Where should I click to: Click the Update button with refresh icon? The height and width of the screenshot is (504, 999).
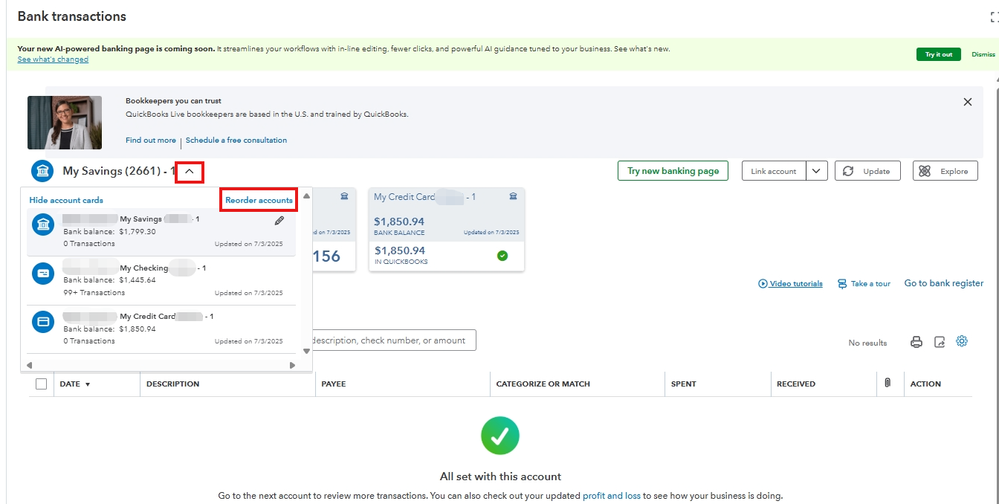tap(867, 171)
